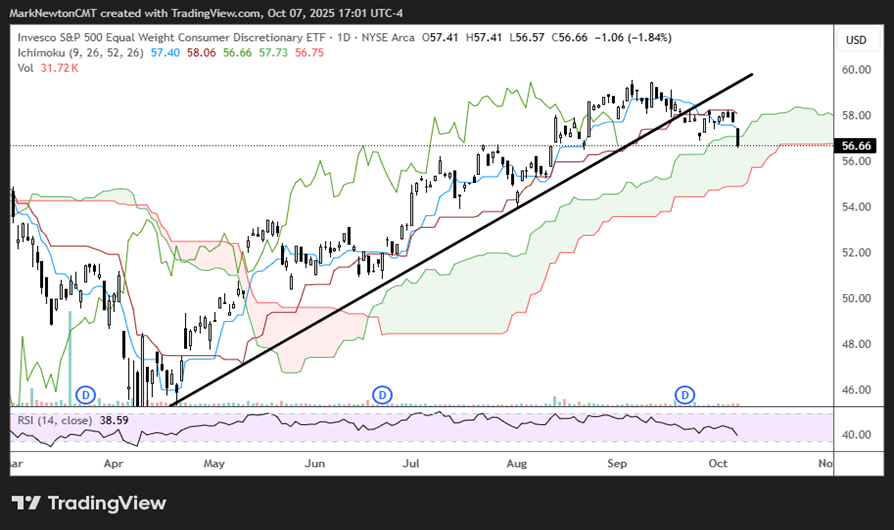Click the 46.00 price axis label

[856, 390]
